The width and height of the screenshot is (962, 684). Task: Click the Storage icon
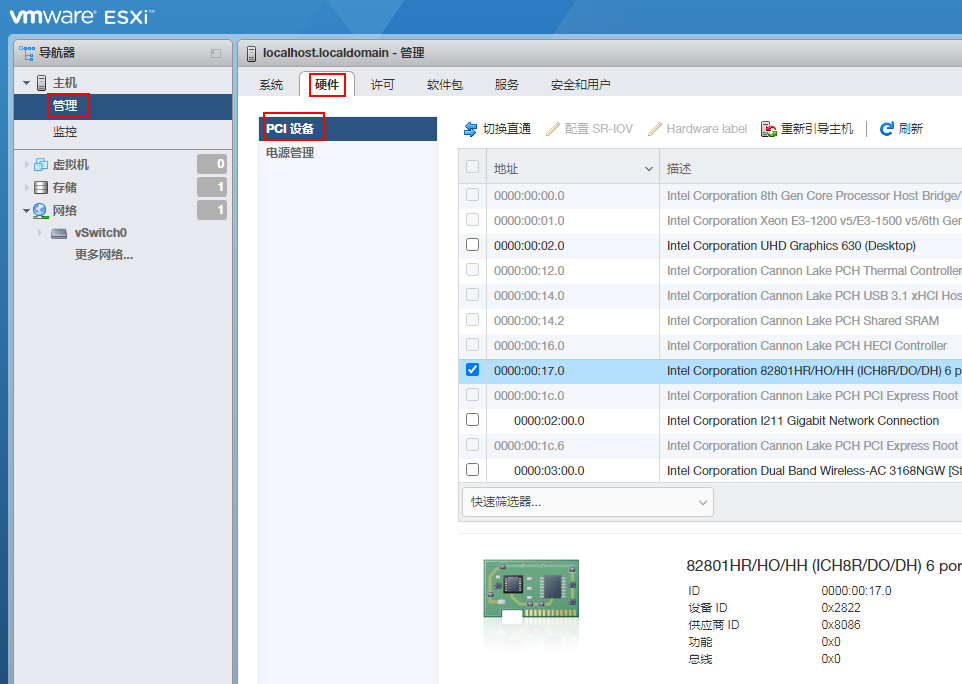pos(41,187)
